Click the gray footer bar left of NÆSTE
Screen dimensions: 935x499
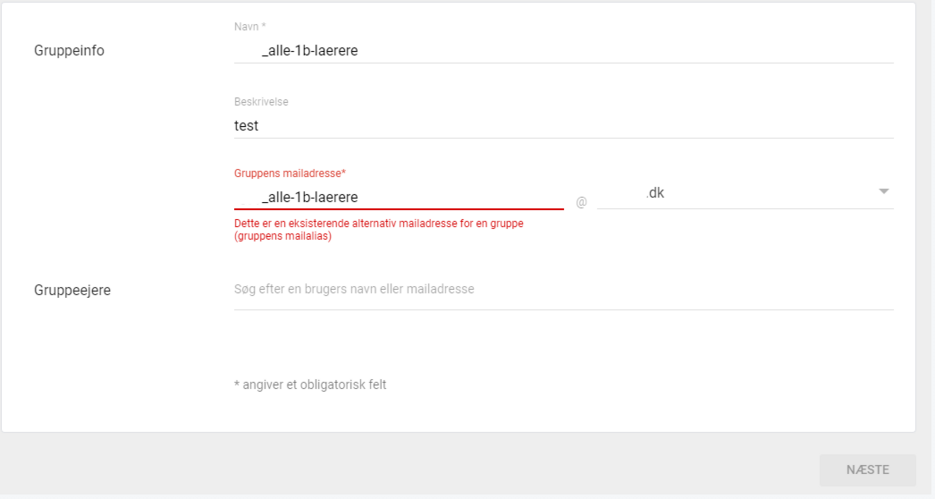400,468
